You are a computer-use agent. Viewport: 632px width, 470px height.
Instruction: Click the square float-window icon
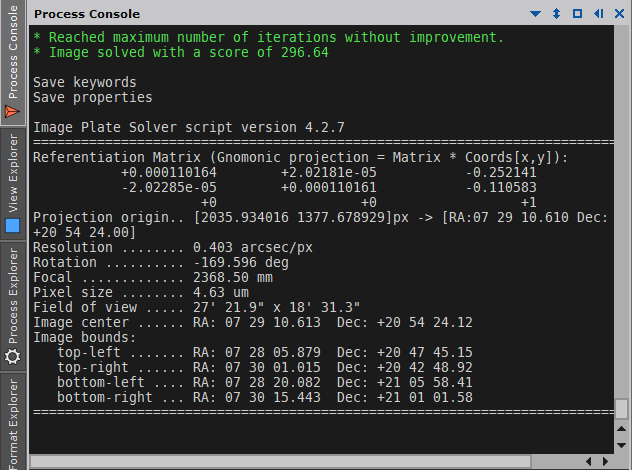(x=577, y=14)
